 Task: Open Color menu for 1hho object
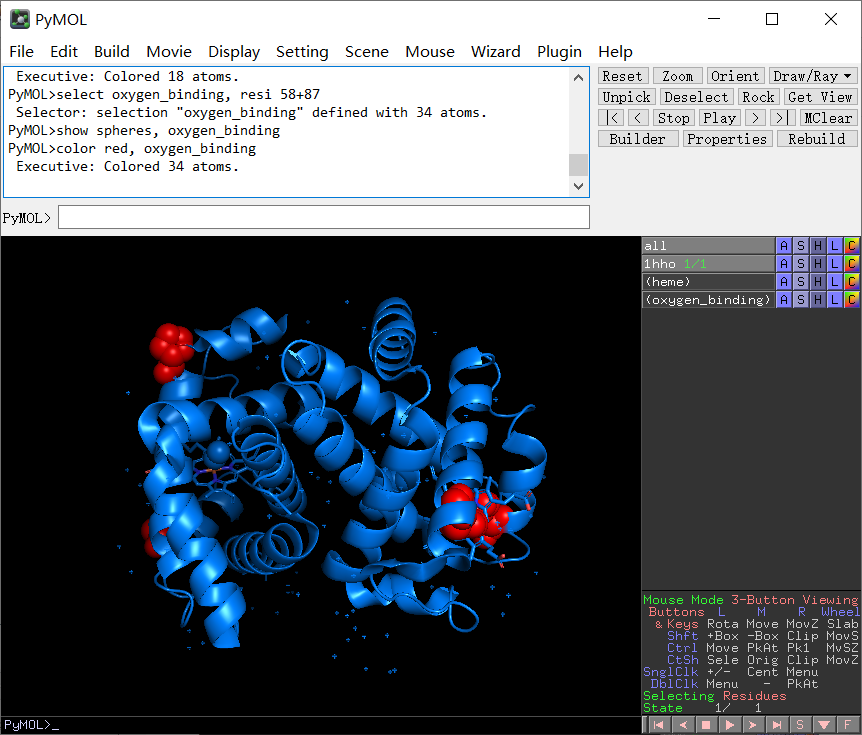pyautogui.click(x=852, y=264)
